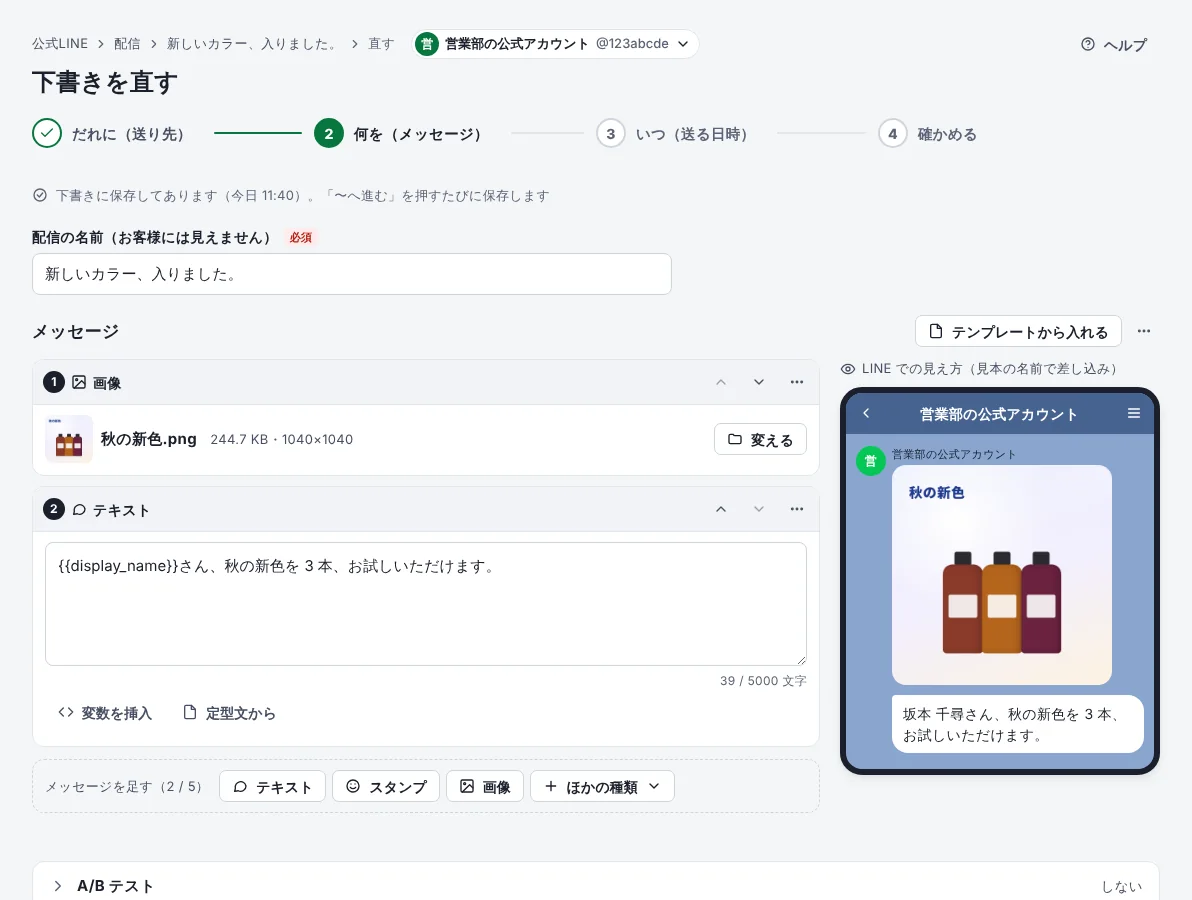
Task: Open 新しいカラー、入りました。 breadcrumb
Action: point(252,44)
